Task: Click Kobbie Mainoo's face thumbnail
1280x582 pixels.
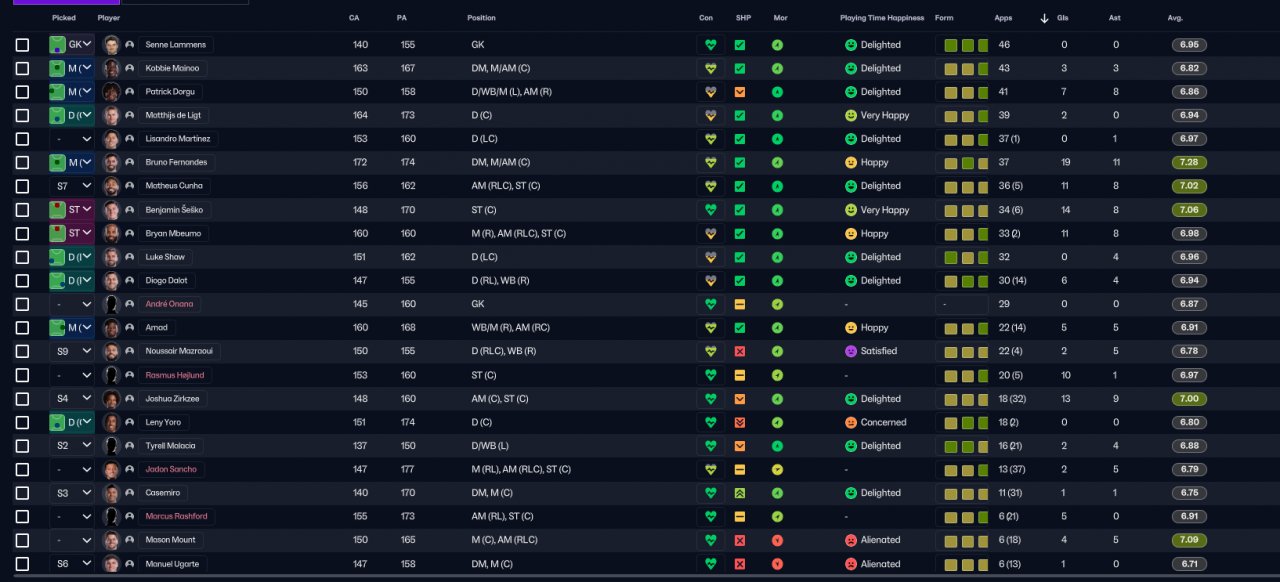Action: (x=111, y=68)
